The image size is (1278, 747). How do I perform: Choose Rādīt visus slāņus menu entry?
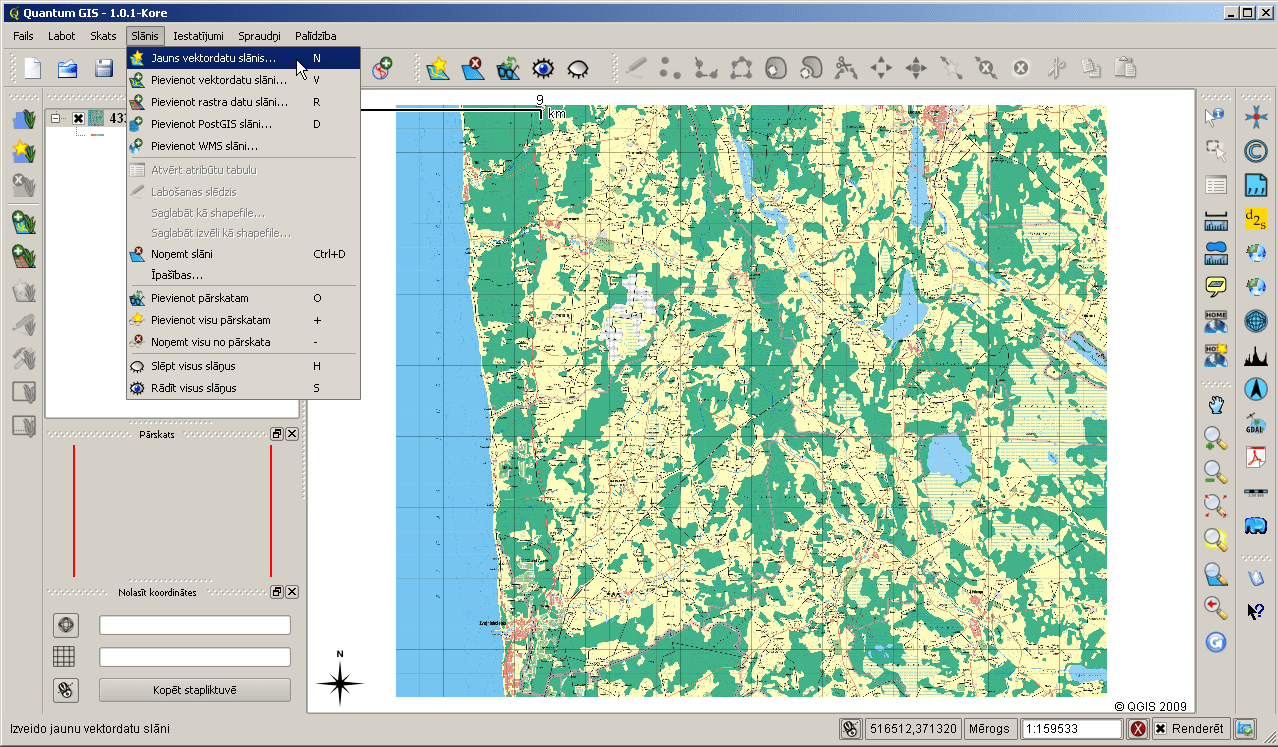pos(243,388)
